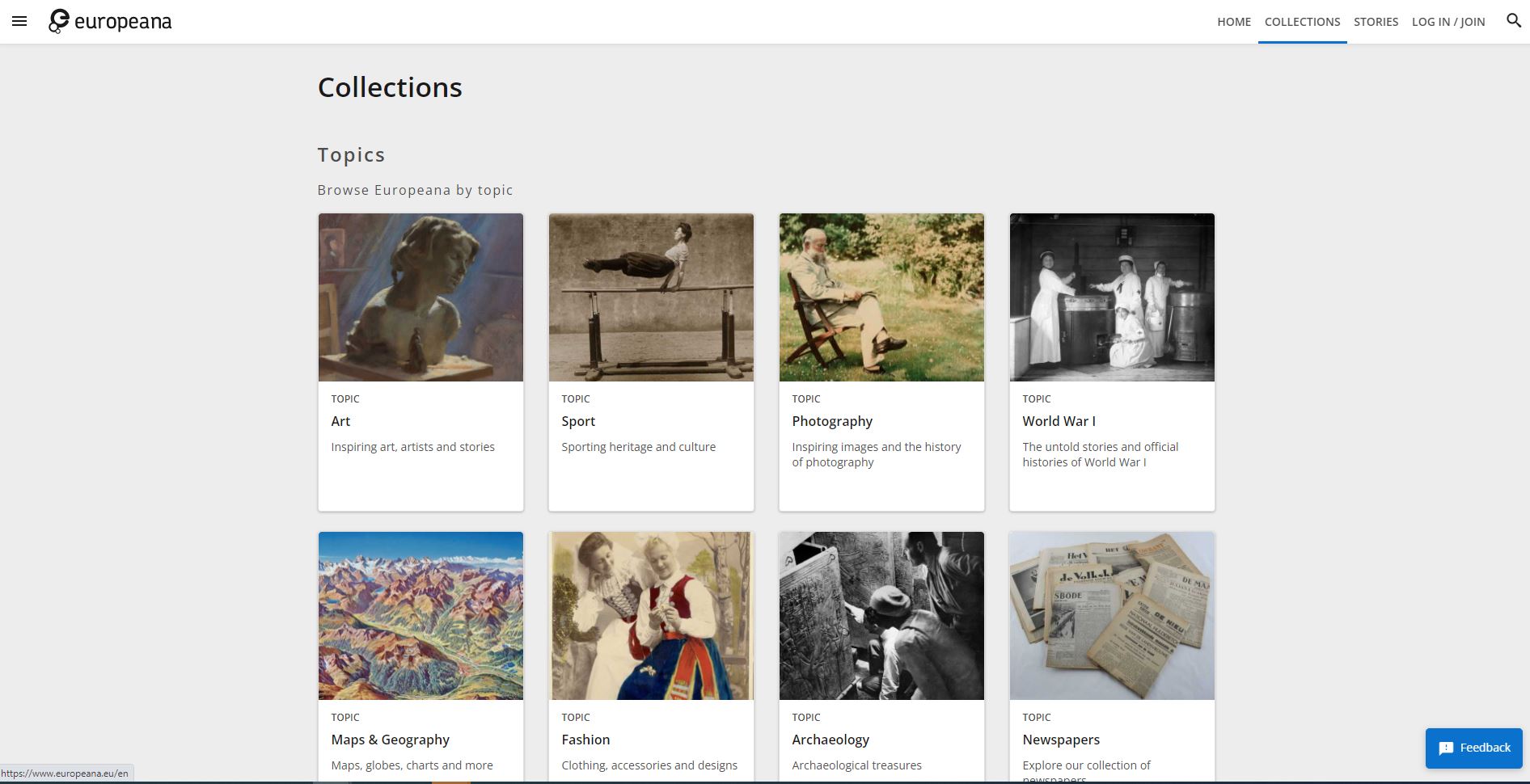Open the Fashion costume image
This screenshot has height=784, width=1530.
click(x=651, y=616)
